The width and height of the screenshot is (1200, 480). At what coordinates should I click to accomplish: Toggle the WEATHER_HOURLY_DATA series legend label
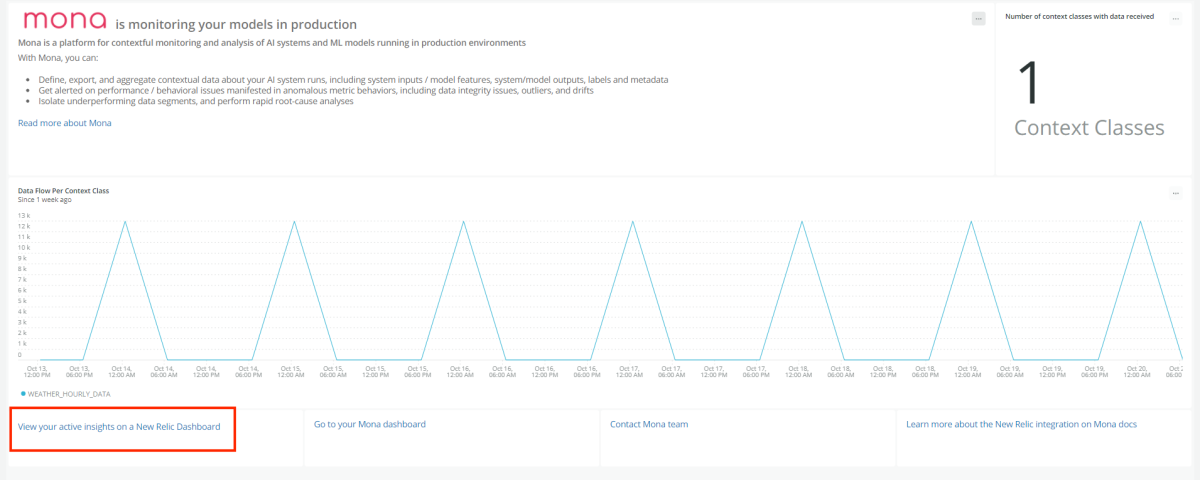tap(68, 394)
